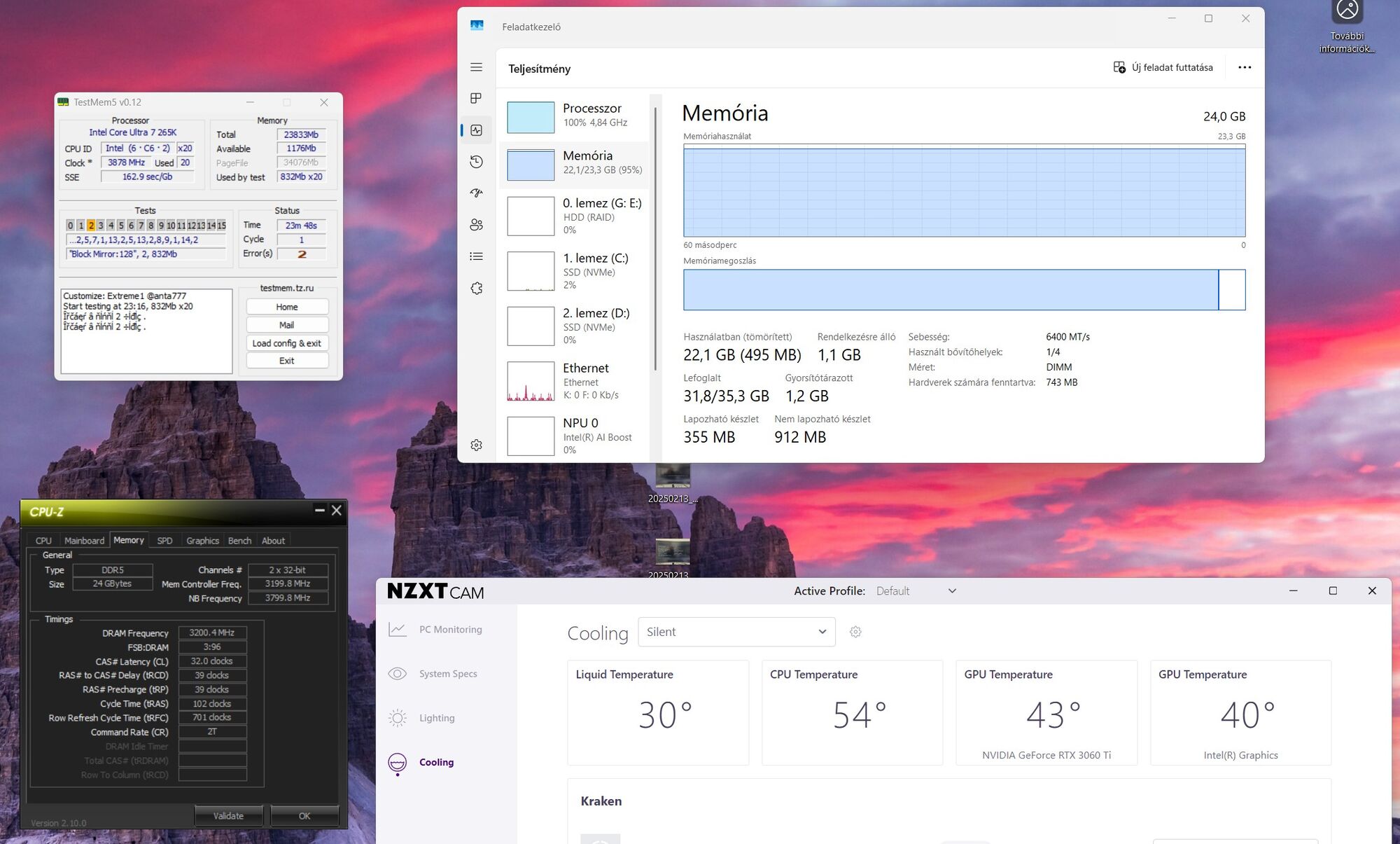Click memory composition bar in Task Manager
The width and height of the screenshot is (1400, 844).
964,290
